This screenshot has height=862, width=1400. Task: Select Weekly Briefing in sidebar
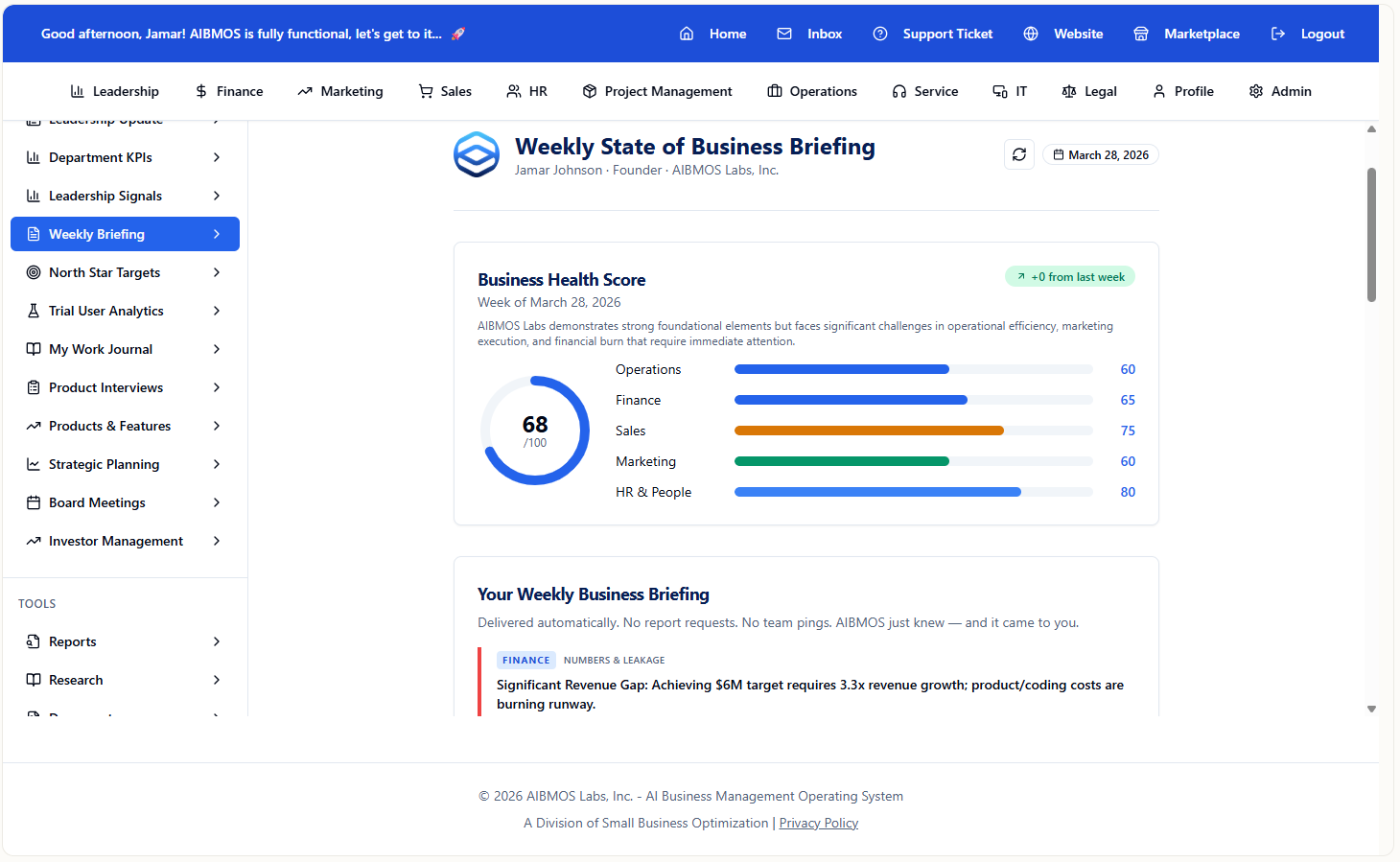[125, 234]
